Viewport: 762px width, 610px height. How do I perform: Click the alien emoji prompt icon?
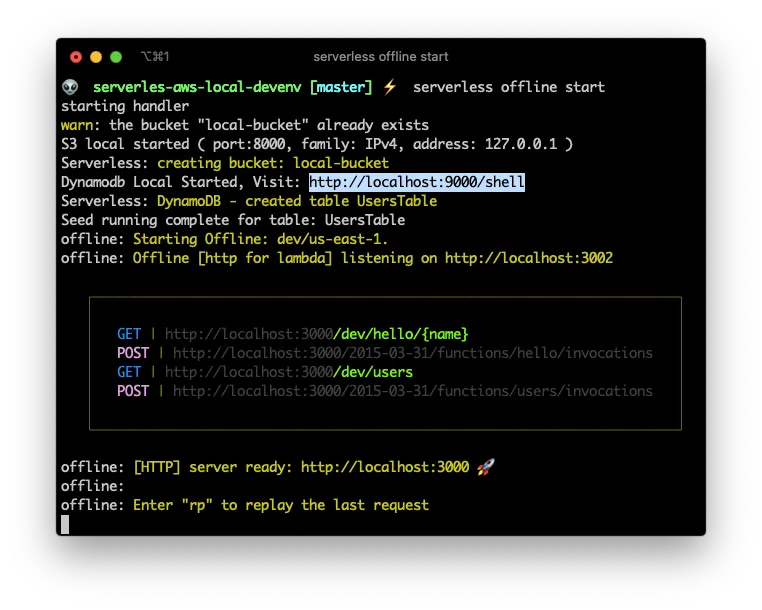[70, 87]
